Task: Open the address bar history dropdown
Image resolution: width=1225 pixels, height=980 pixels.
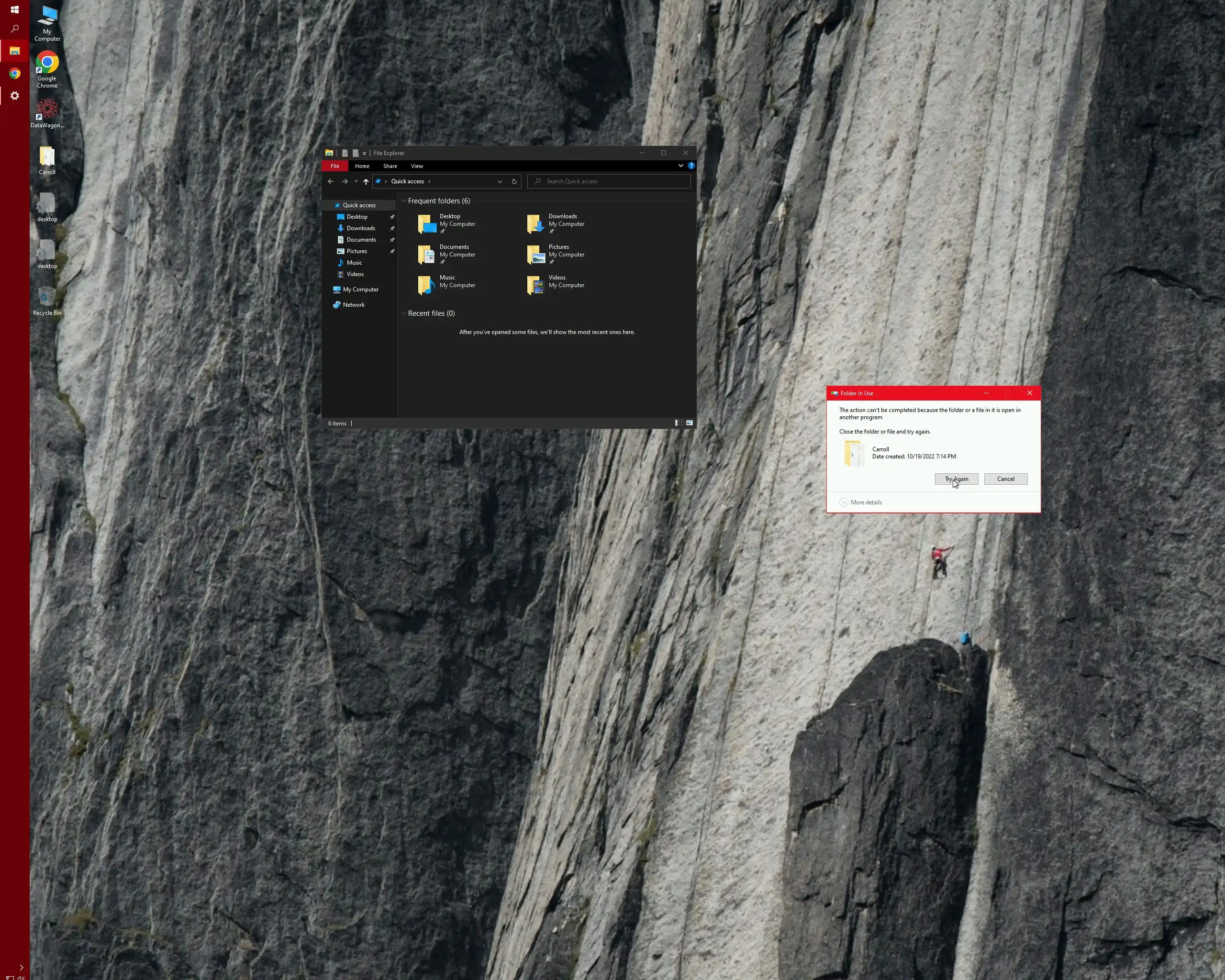Action: [500, 182]
